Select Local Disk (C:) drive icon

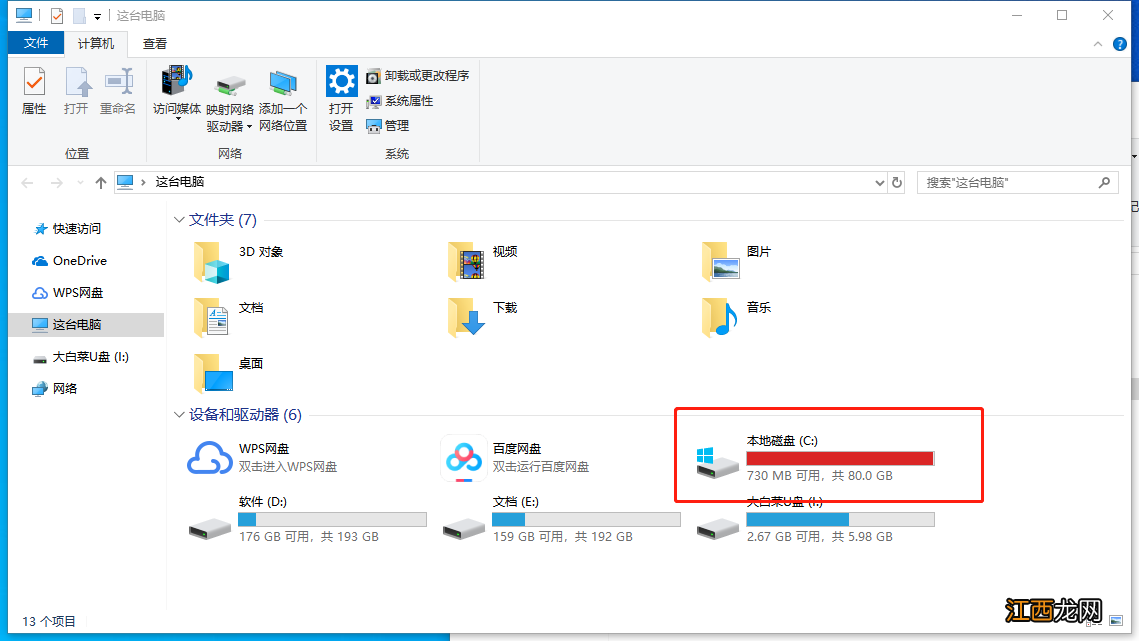(x=717, y=462)
